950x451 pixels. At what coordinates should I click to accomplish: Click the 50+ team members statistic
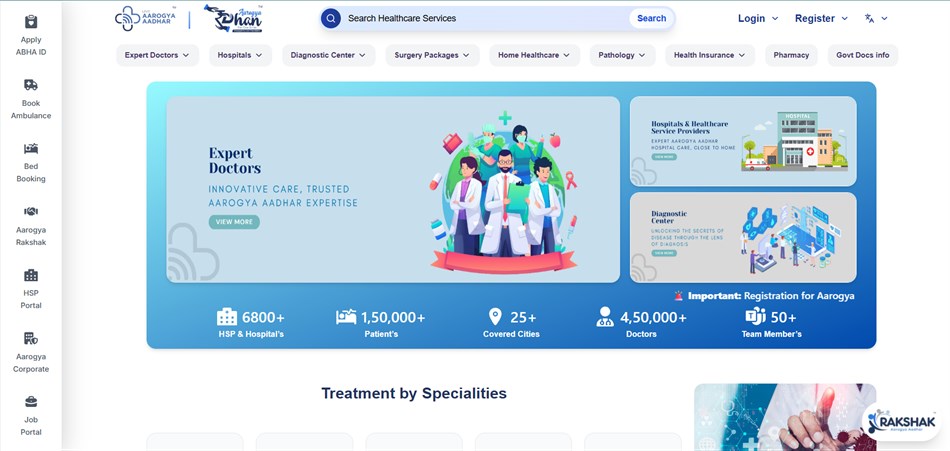pyautogui.click(x=783, y=317)
